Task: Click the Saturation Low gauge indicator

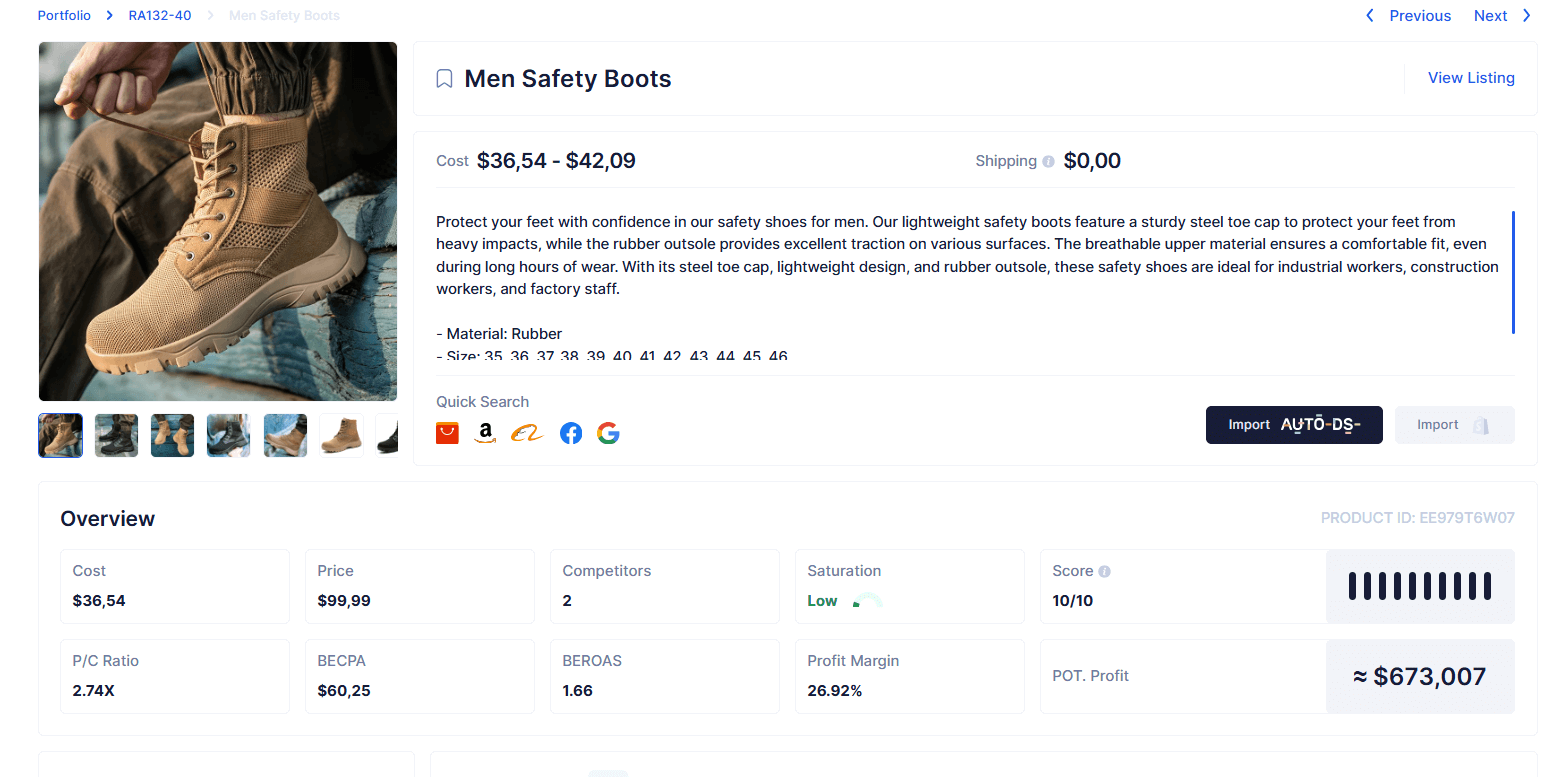Action: click(868, 601)
